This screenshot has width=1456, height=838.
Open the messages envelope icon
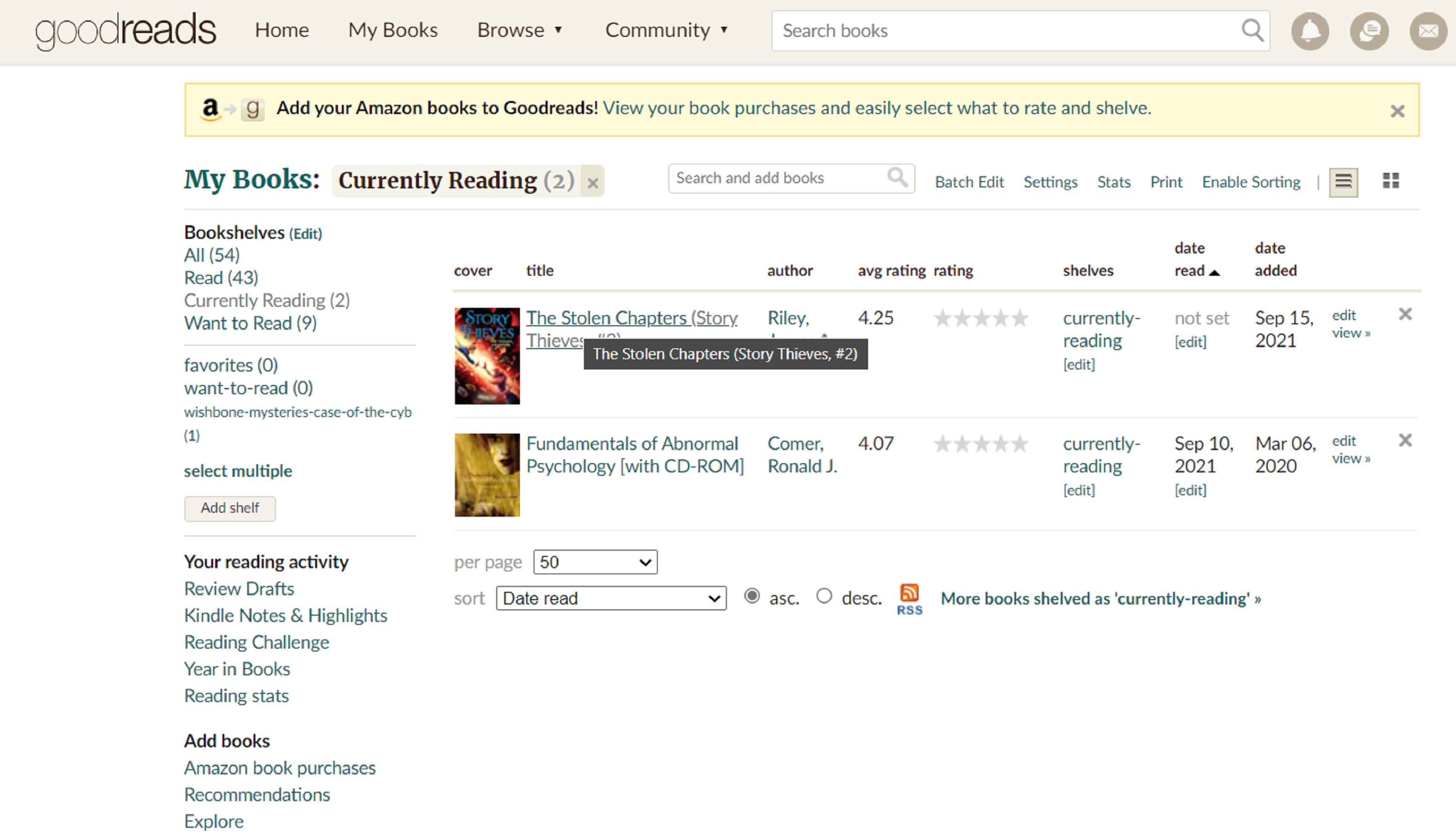coord(1428,31)
